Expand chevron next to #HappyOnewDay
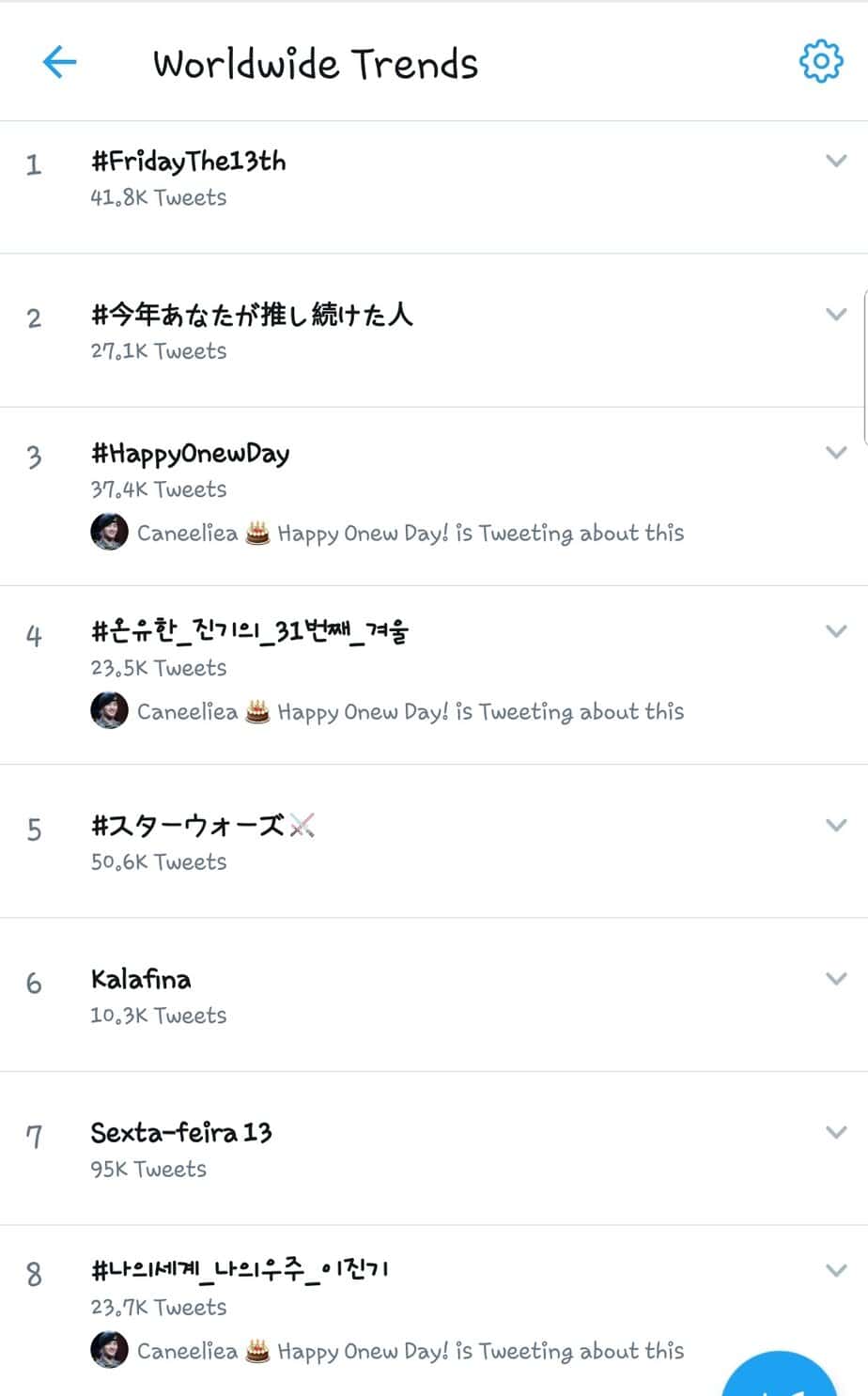The width and height of the screenshot is (868, 1396). click(x=835, y=453)
